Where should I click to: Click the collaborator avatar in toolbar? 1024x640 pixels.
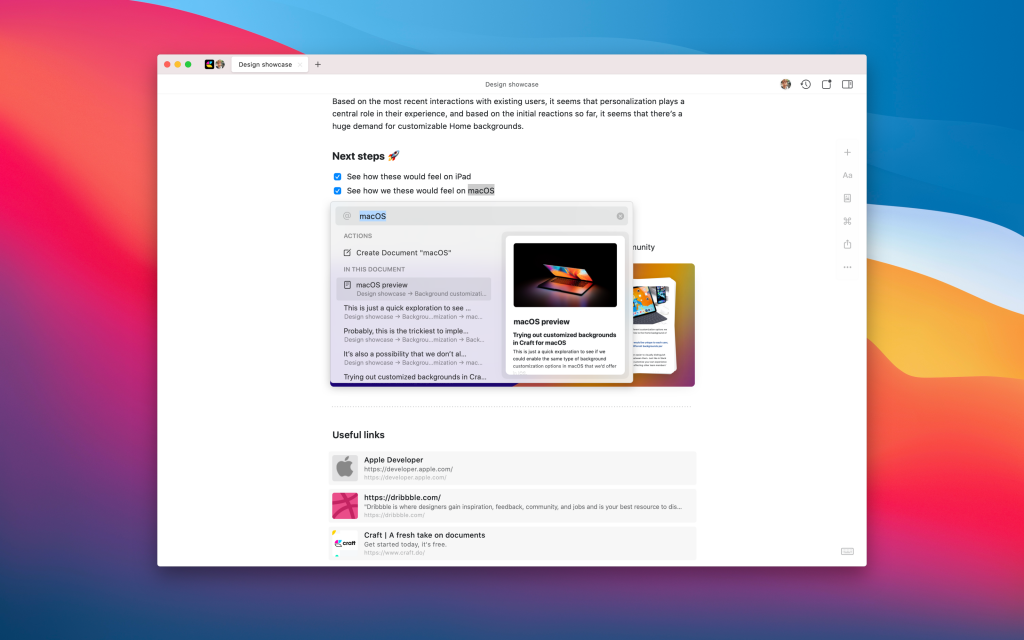(x=786, y=84)
